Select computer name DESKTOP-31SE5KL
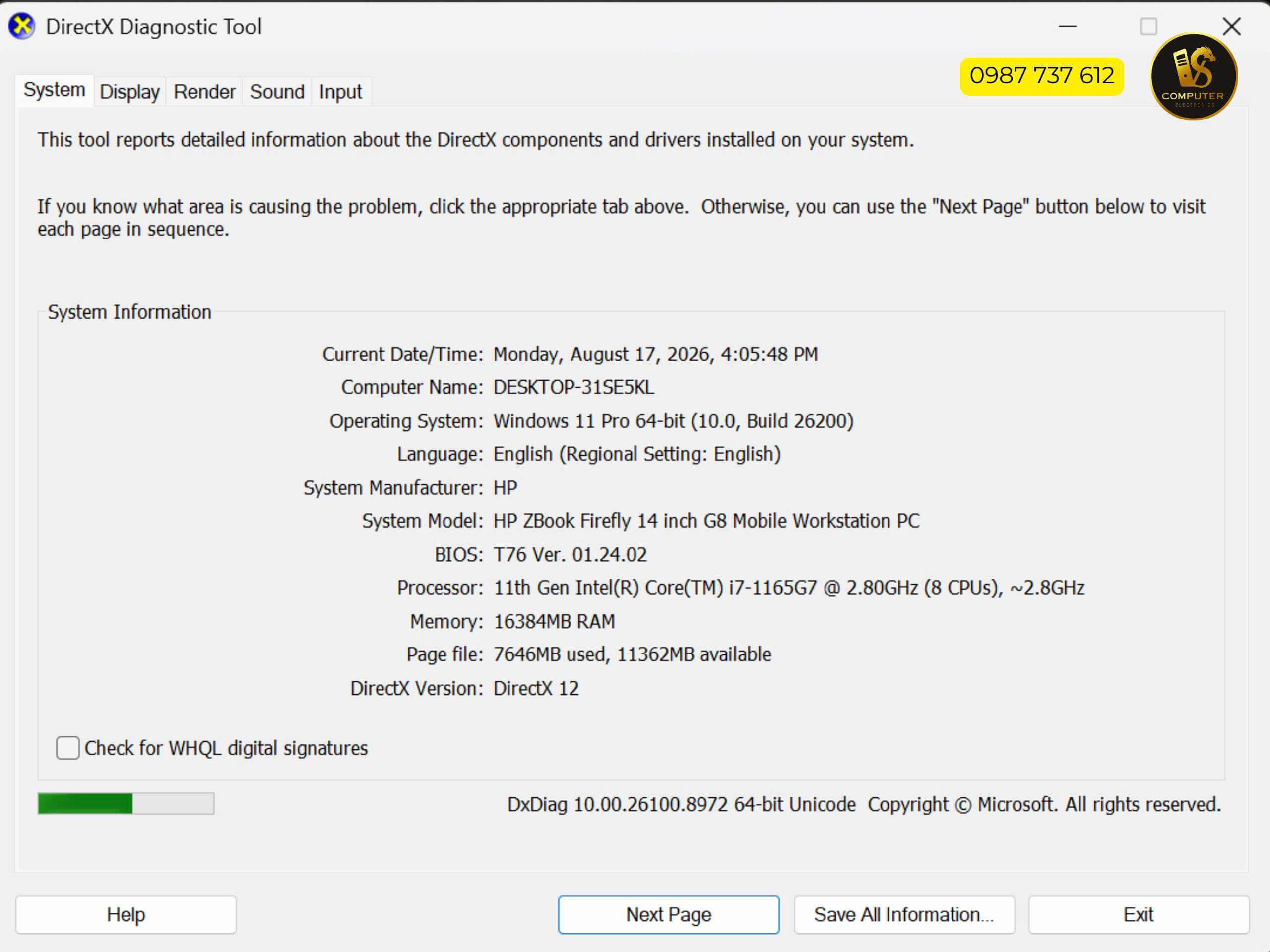This screenshot has width=1270, height=952. [573, 387]
